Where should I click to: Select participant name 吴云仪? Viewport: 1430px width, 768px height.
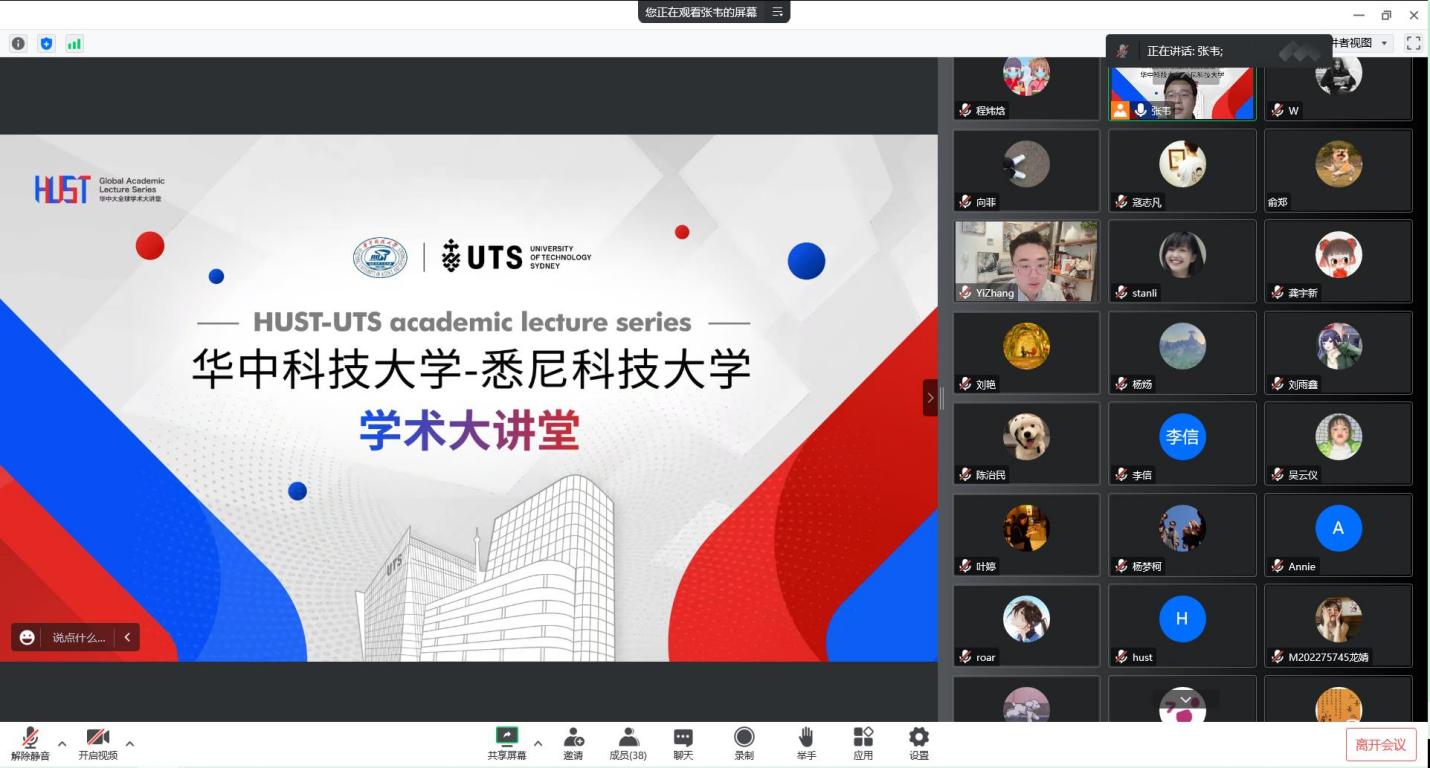(1303, 475)
